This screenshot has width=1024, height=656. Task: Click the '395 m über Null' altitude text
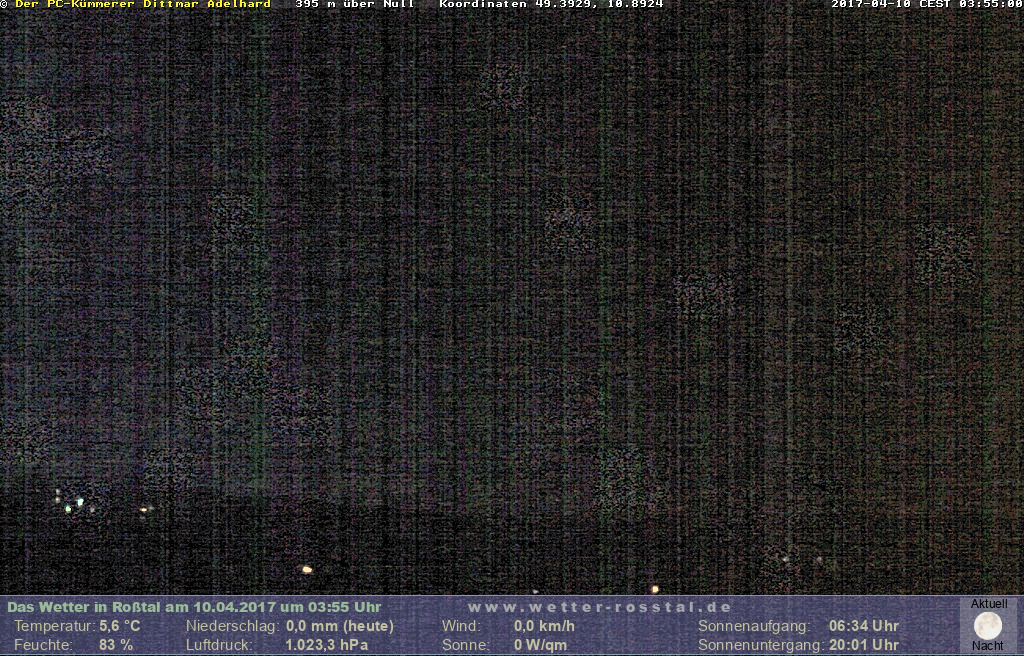(x=355, y=4)
